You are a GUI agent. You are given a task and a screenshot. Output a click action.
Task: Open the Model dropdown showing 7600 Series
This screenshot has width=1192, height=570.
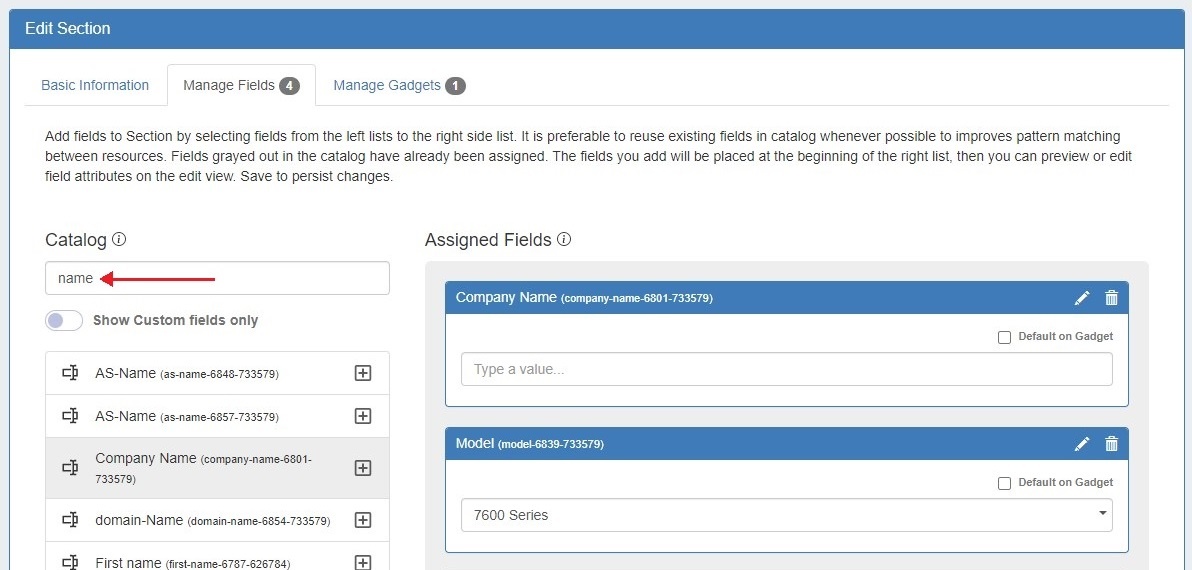pos(786,515)
